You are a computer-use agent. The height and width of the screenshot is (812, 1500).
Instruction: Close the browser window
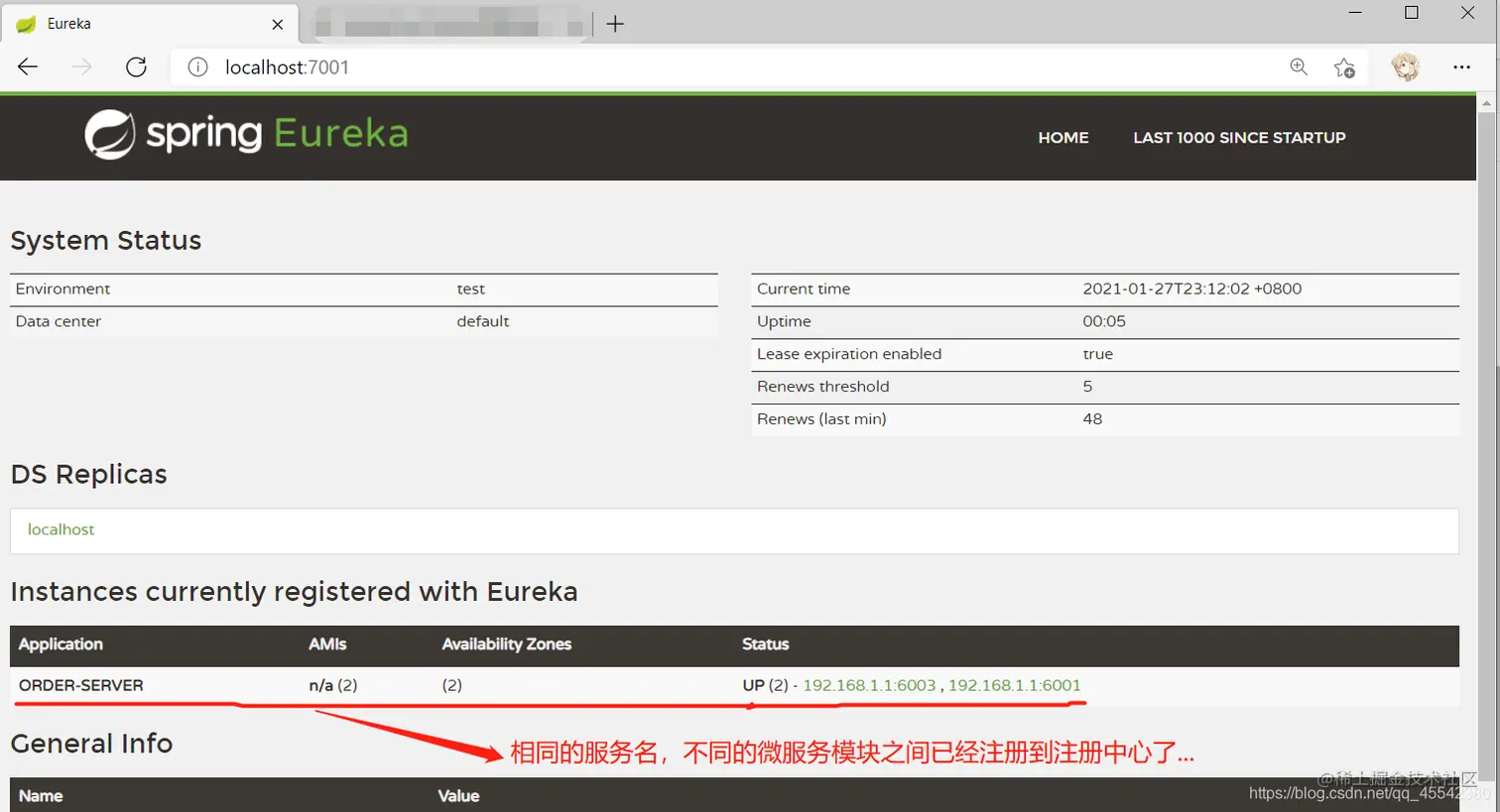pyautogui.click(x=1467, y=12)
